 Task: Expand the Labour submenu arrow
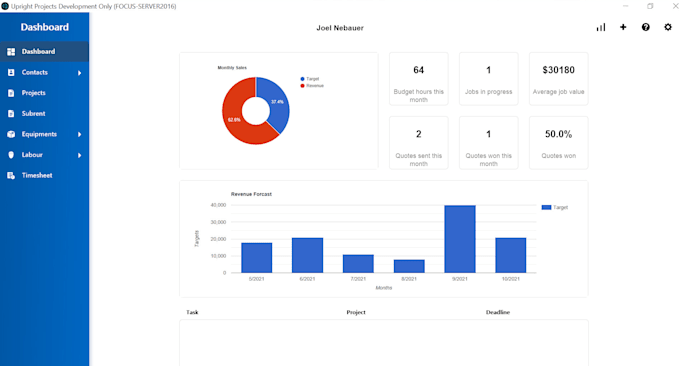(x=79, y=155)
